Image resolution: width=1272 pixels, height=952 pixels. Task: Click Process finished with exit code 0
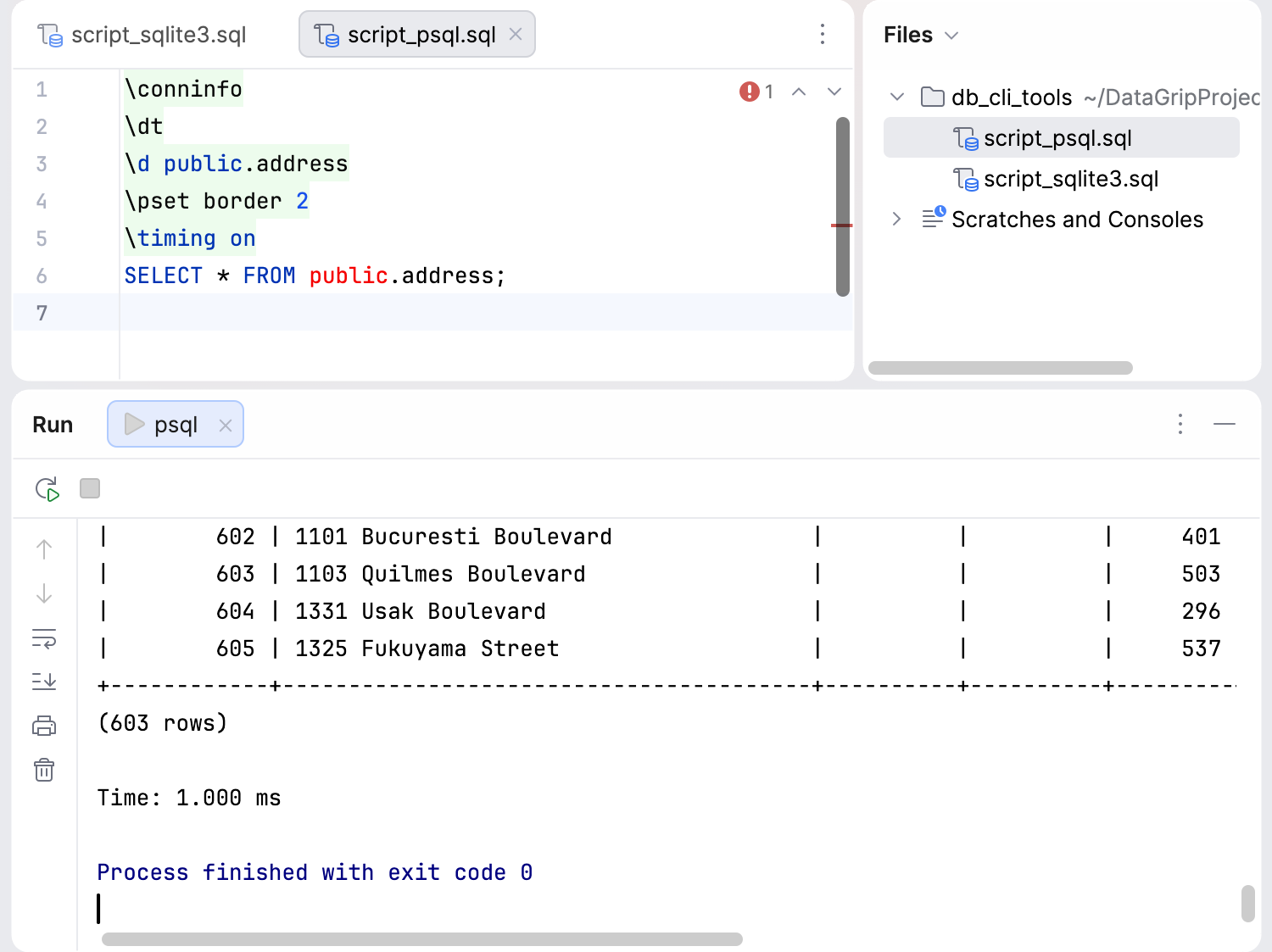click(x=315, y=872)
